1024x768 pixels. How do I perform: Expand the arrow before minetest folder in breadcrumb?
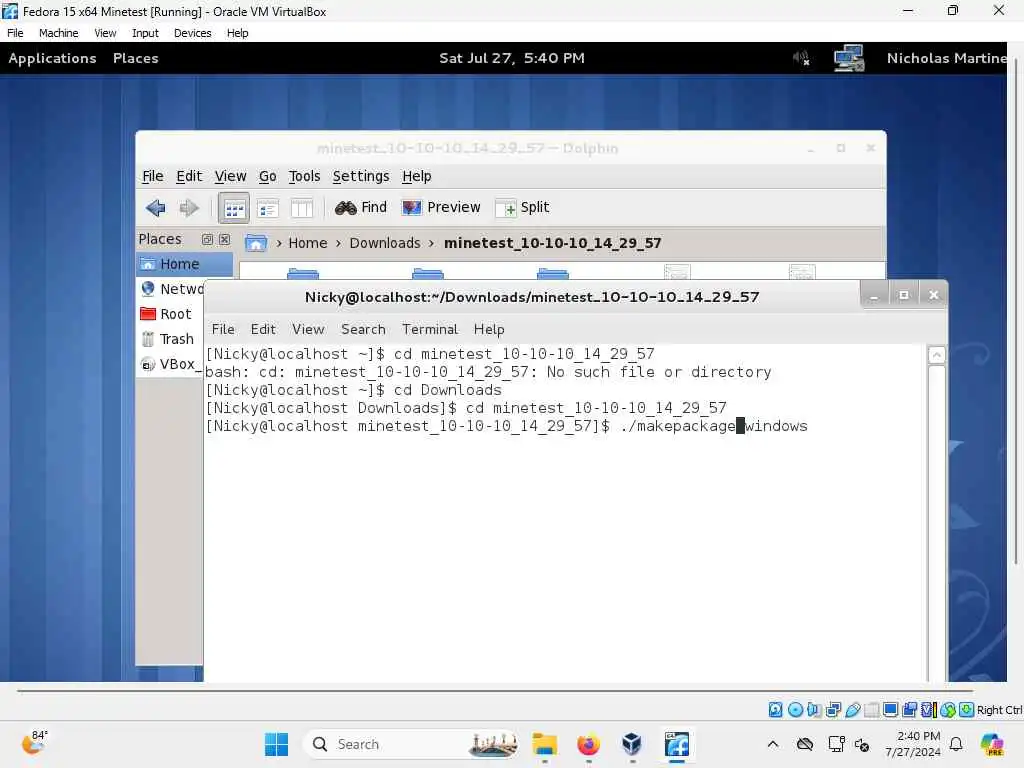[431, 244]
